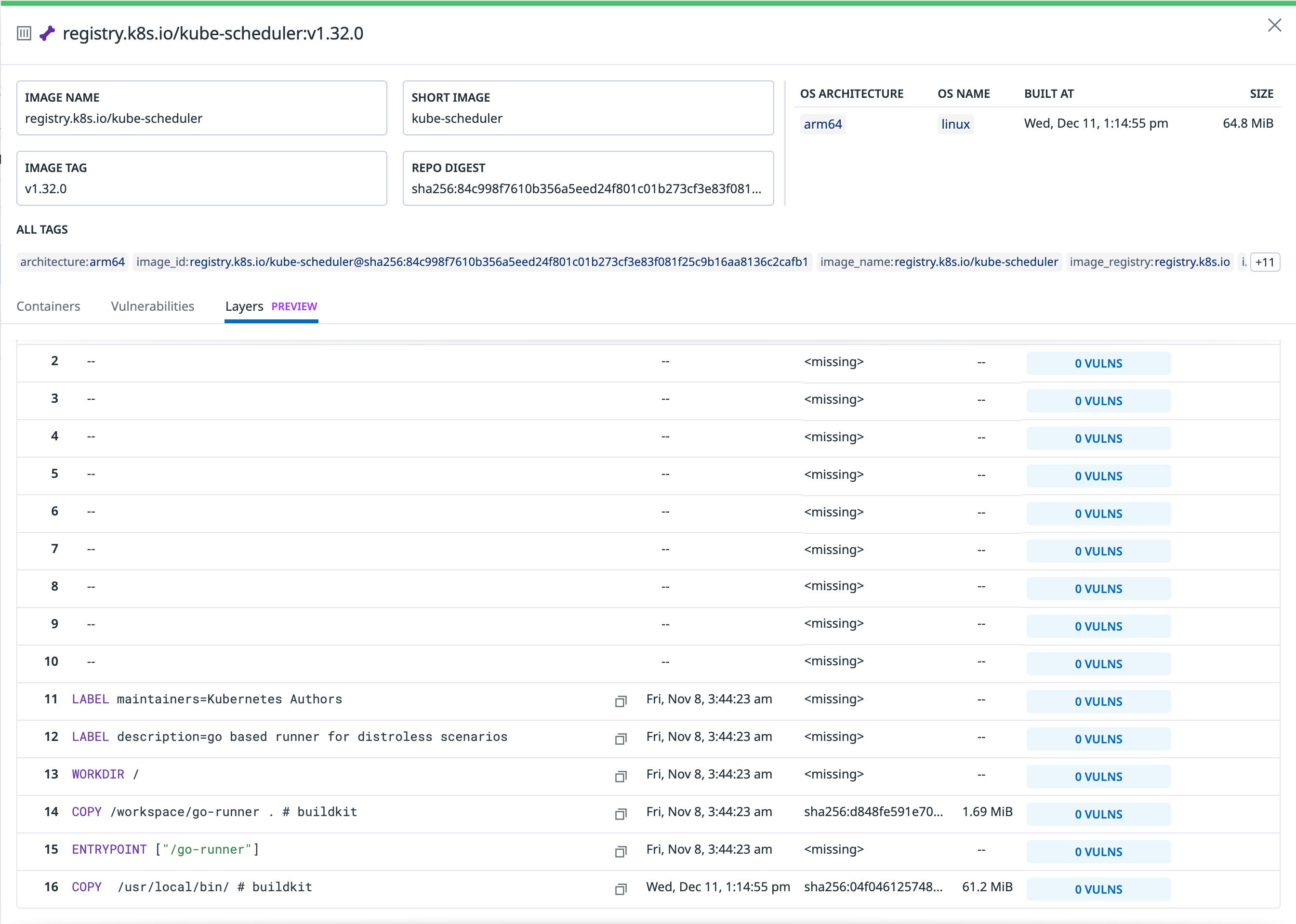Copy the layer 12 description LABEL command
The width and height of the screenshot is (1296, 924).
620,739
